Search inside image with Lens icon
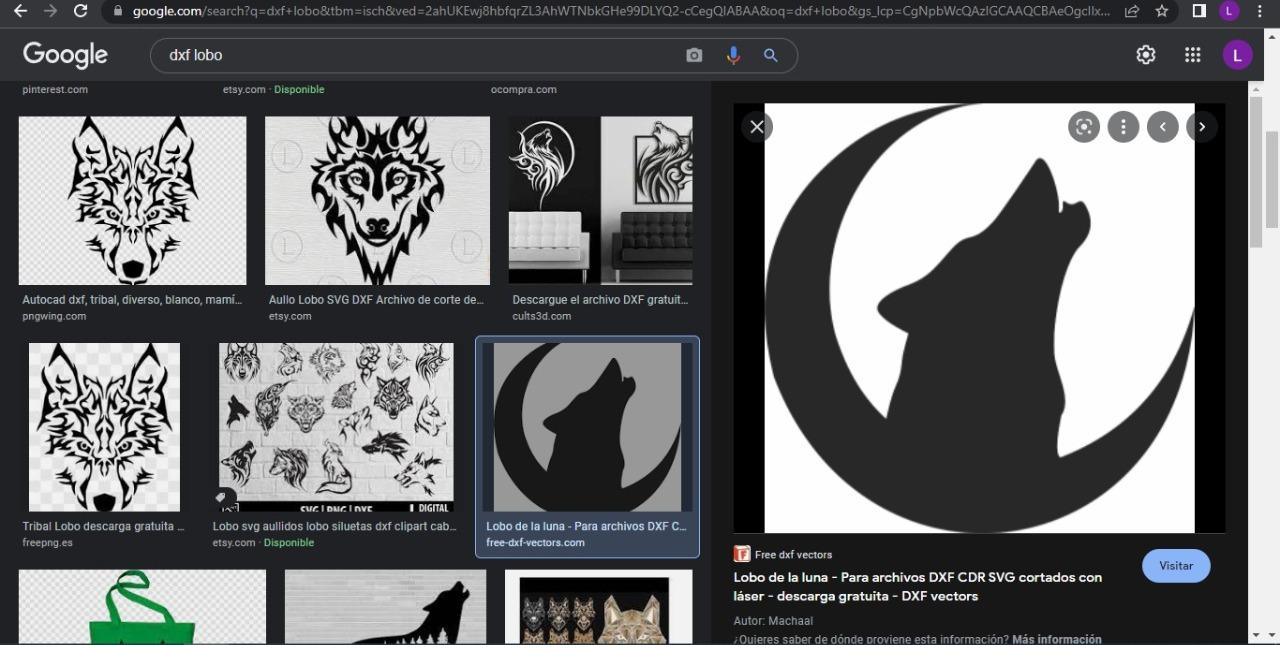Image resolution: width=1280 pixels, height=645 pixels. (1084, 127)
